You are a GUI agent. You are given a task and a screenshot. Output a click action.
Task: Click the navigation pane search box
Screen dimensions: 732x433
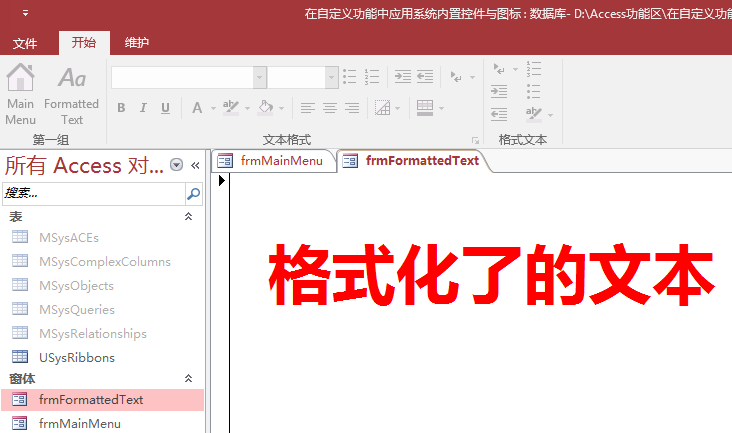click(94, 193)
